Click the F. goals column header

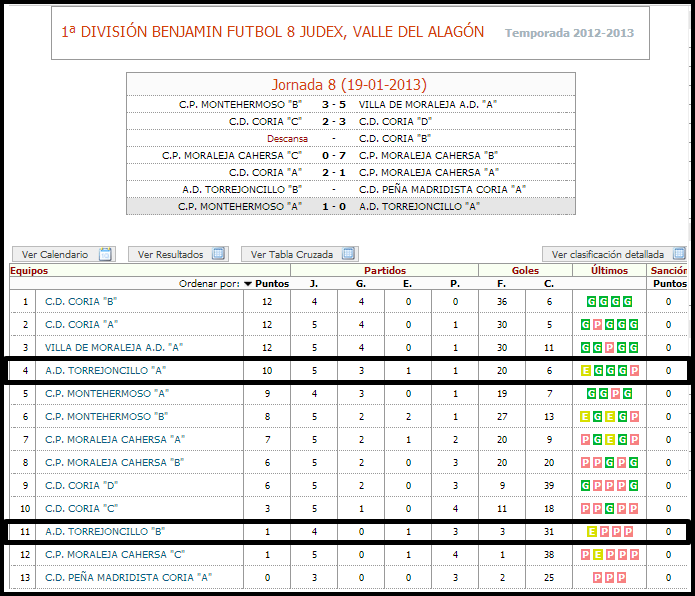pyautogui.click(x=501, y=284)
